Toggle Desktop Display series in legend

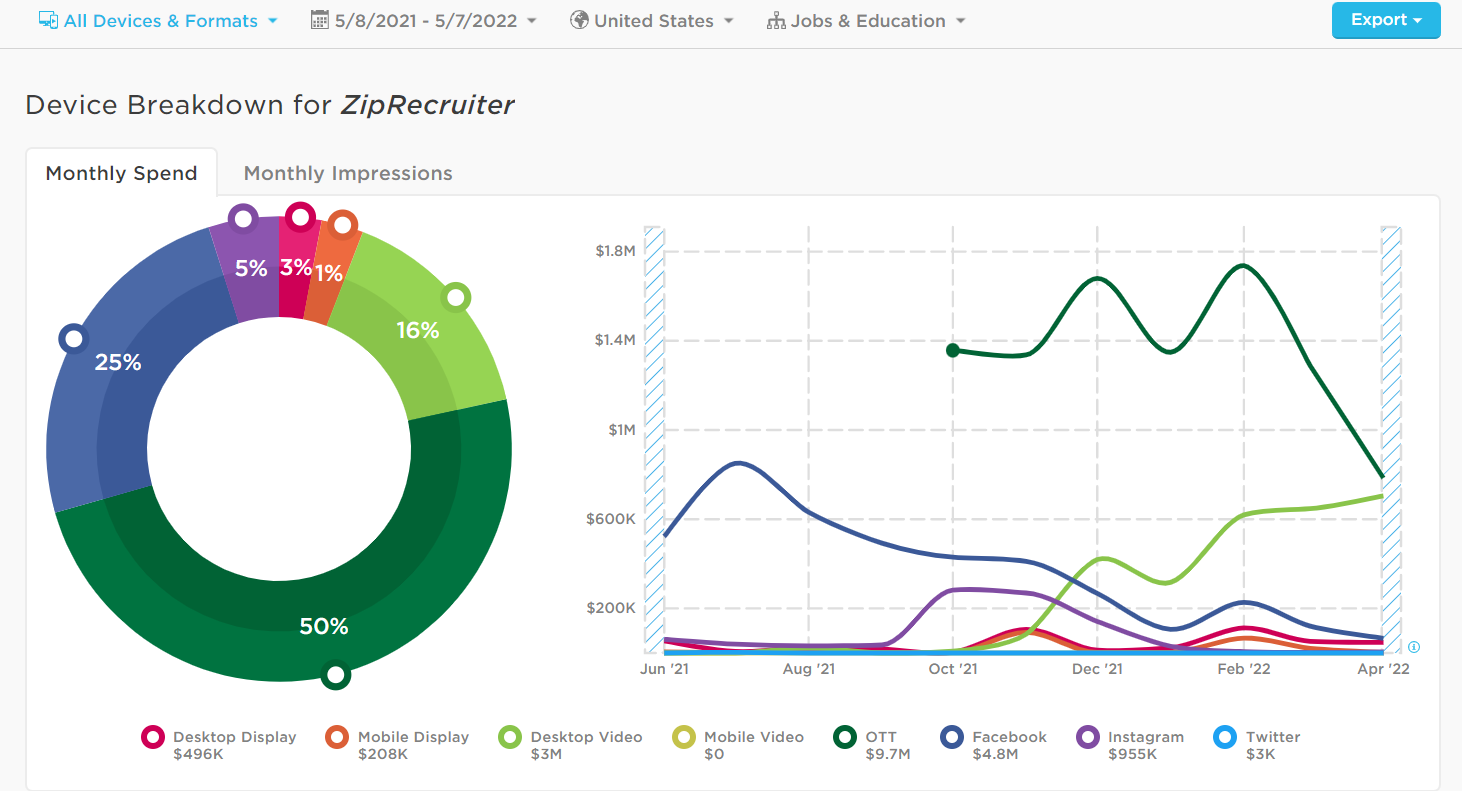[220, 744]
